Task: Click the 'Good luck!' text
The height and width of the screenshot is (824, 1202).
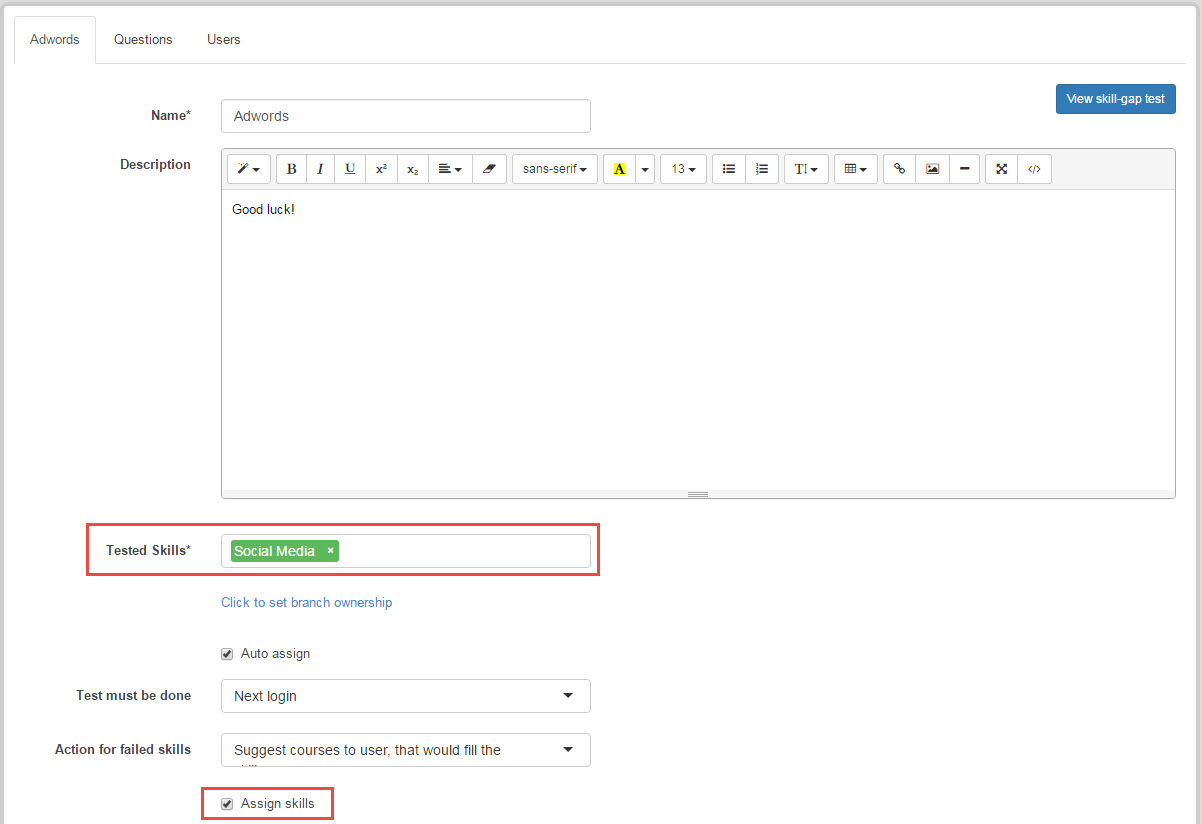Action: pos(263,210)
